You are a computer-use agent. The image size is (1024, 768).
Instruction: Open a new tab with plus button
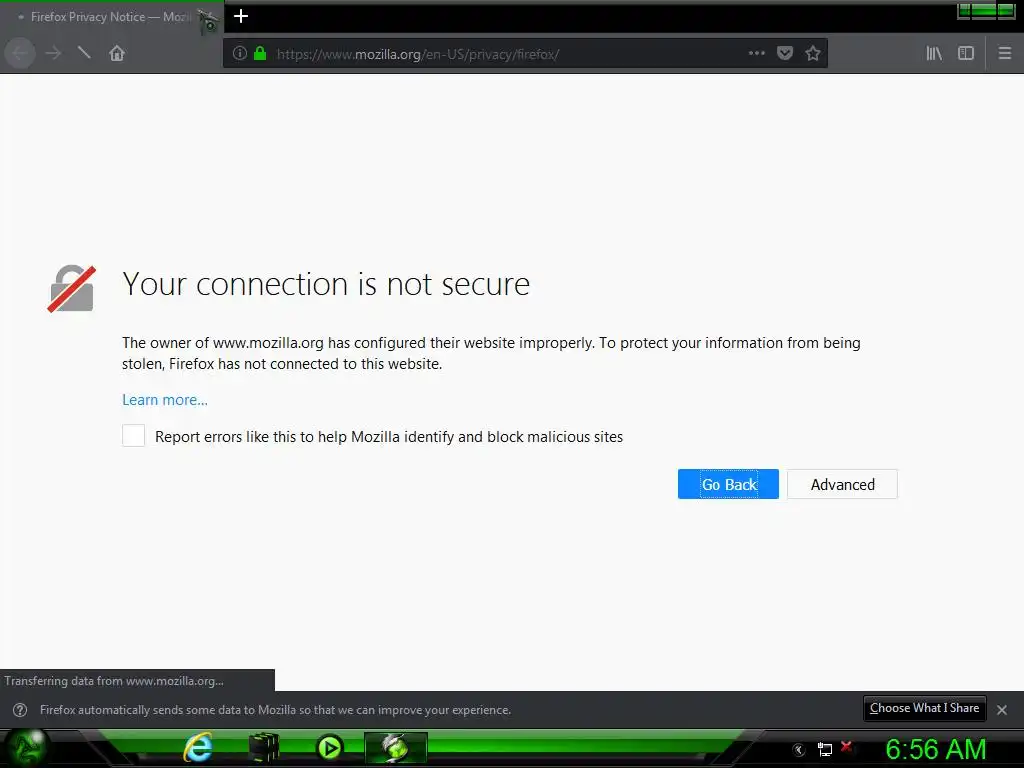pos(241,16)
